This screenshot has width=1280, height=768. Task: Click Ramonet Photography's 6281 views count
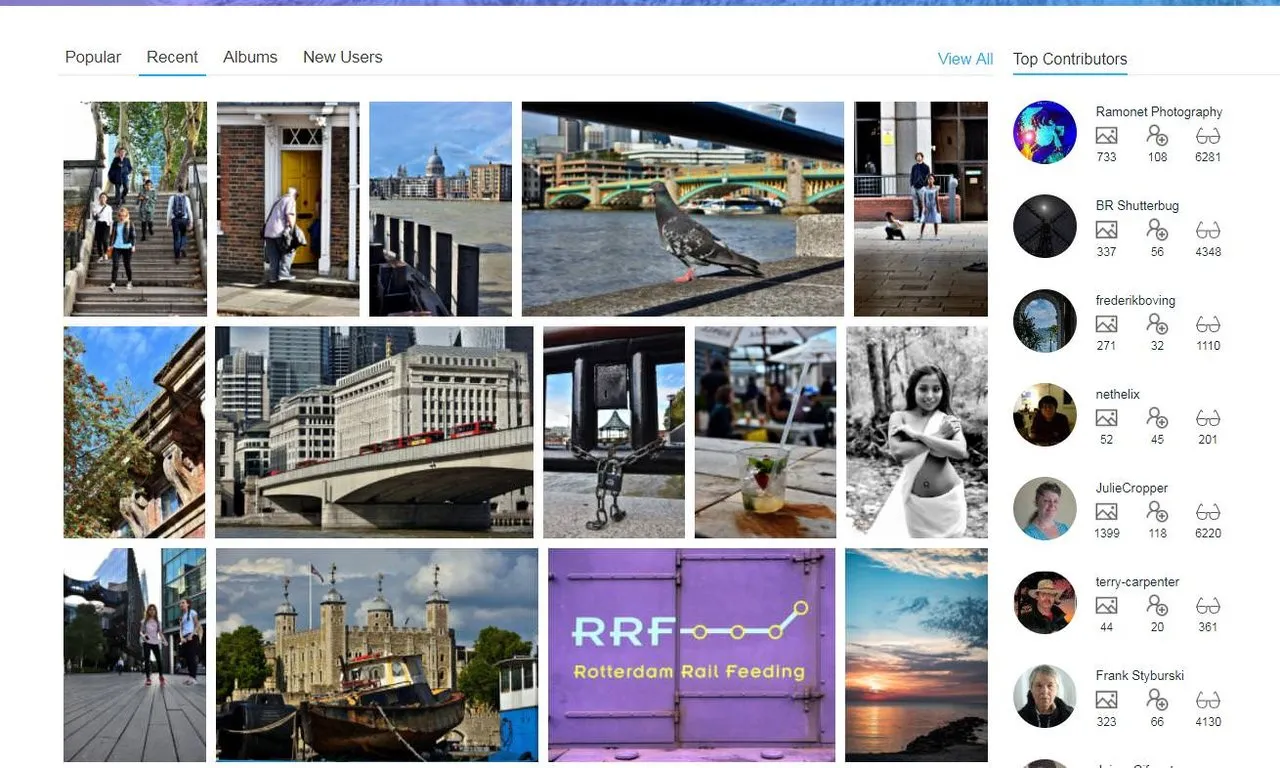click(x=1208, y=157)
